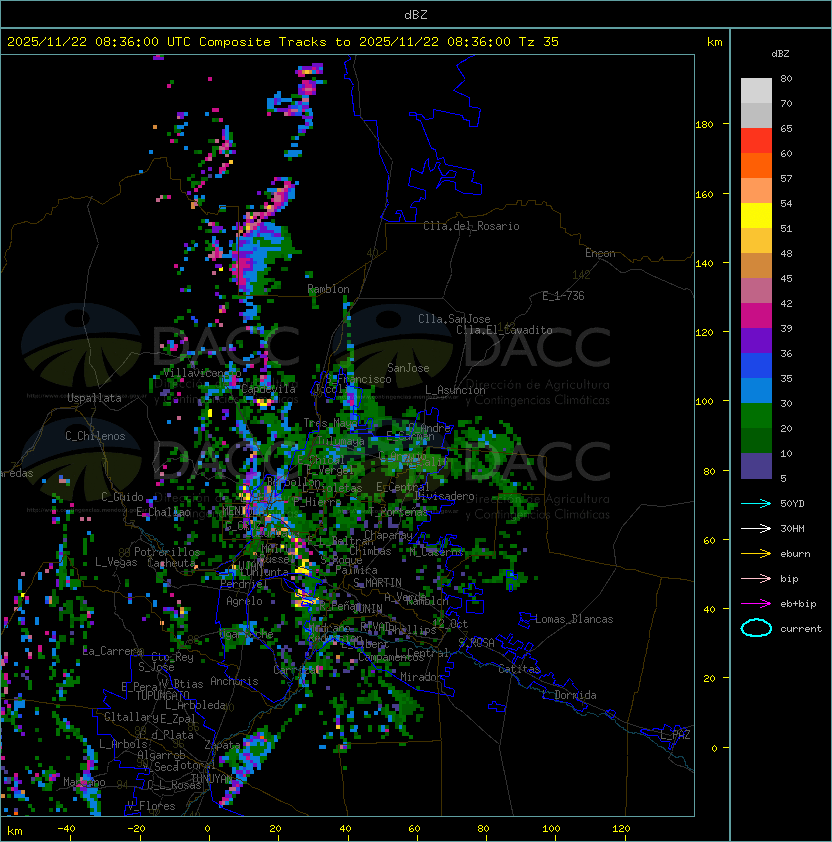
Task: Pick the light blue 30-35 dBZ swatch
Action: click(756, 391)
